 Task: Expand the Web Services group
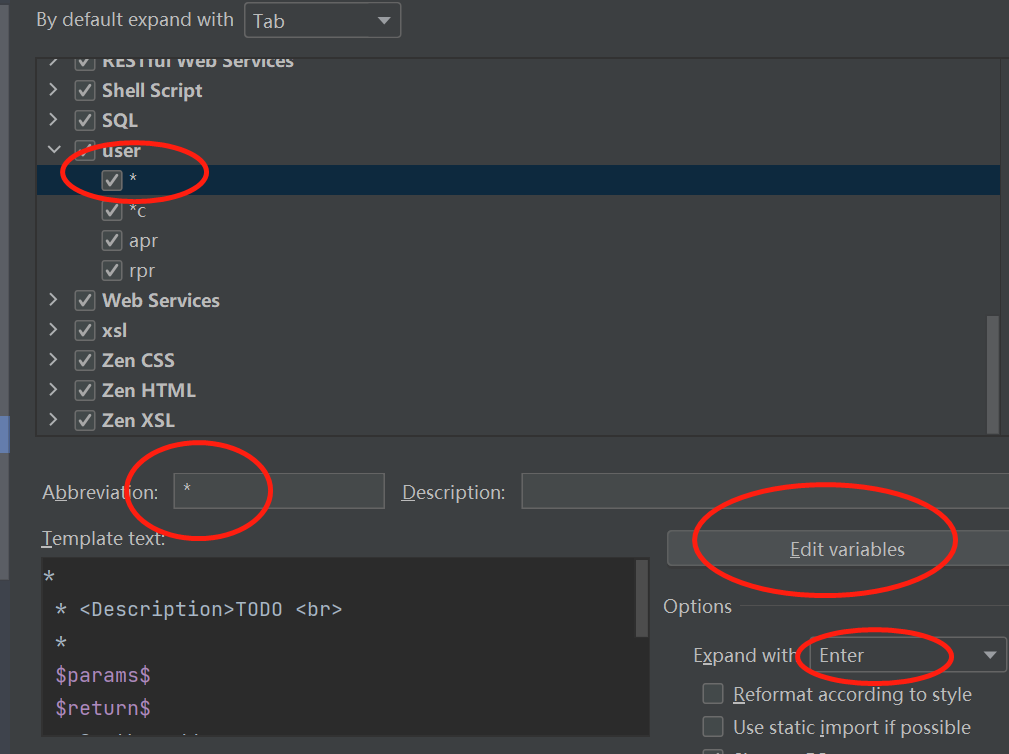coord(53,300)
